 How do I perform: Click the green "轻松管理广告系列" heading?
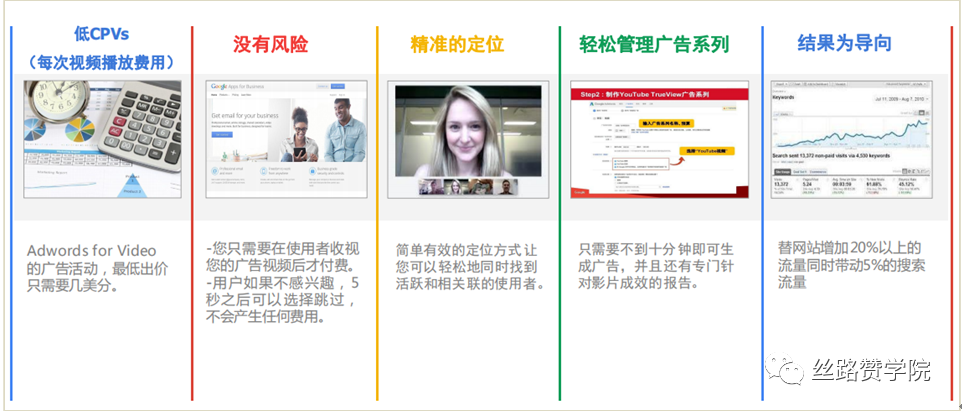[x=654, y=44]
